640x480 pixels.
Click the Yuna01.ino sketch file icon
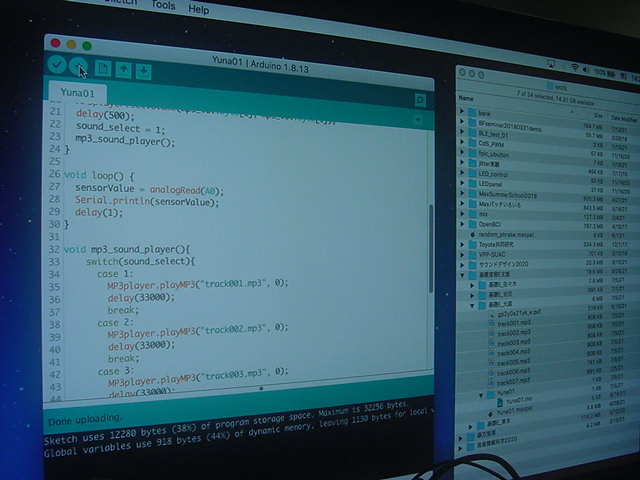pos(500,403)
